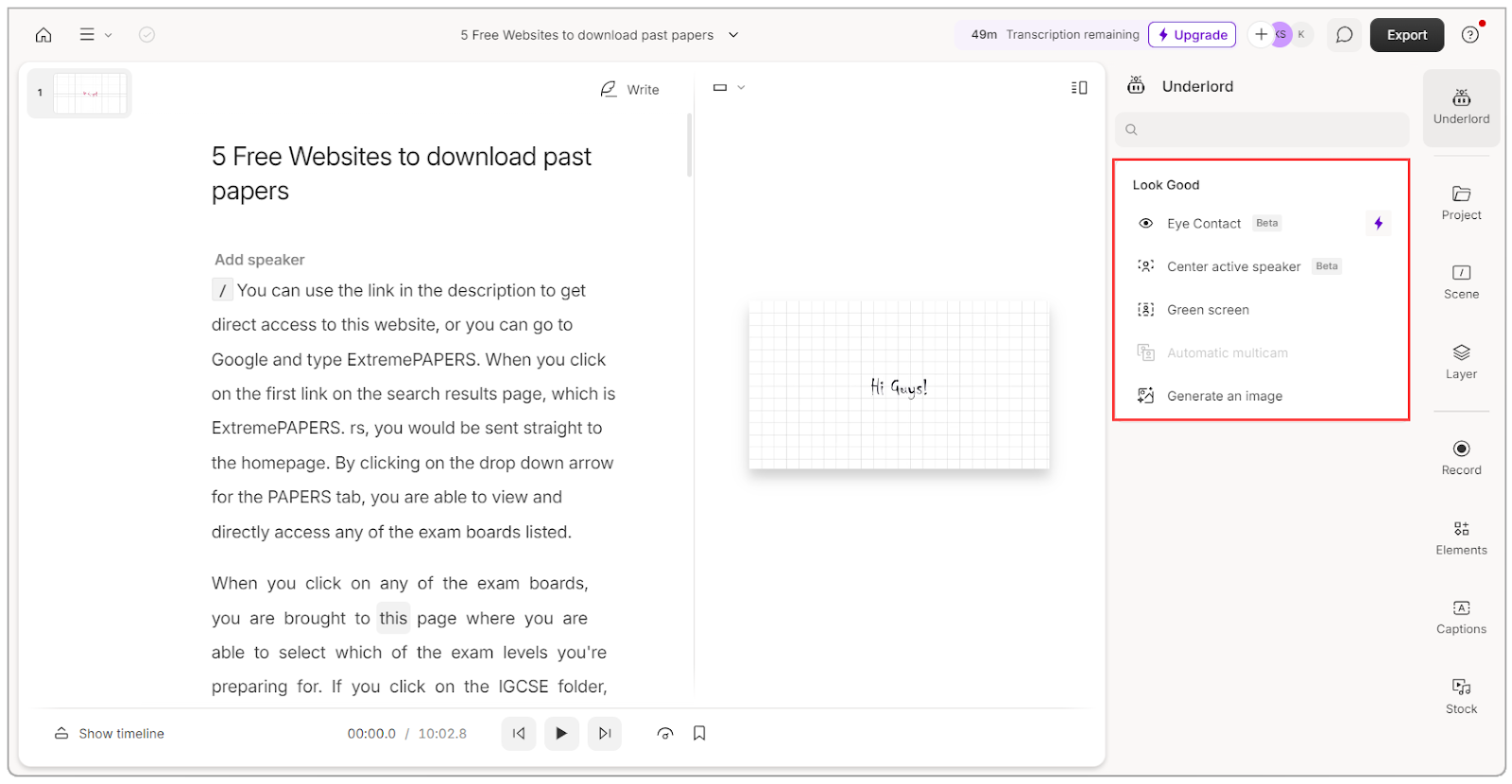Viewport: 1512px width, 784px height.
Task: Open the Record sidebar tool
Action: pyautogui.click(x=1461, y=458)
